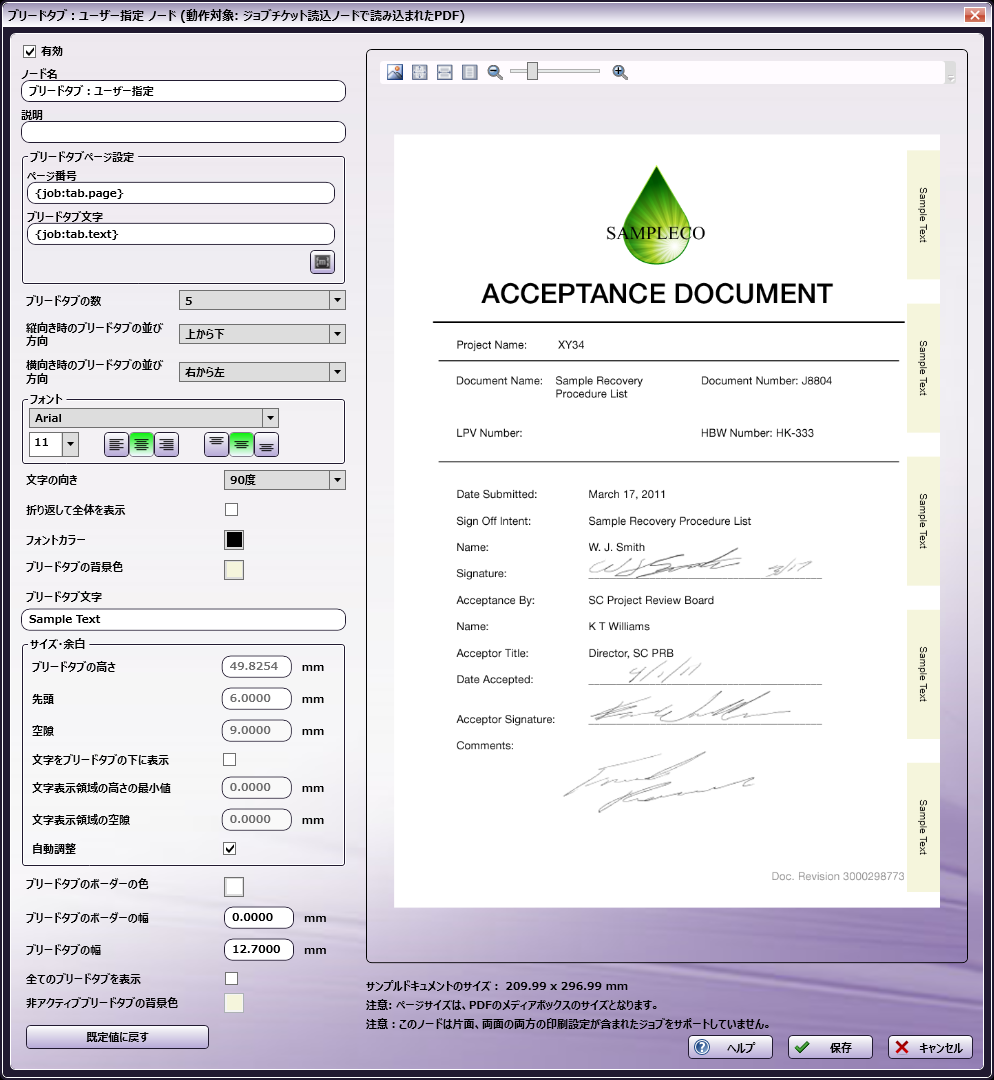Set vertical alignment to top
994x1080 pixels.
[x=216, y=445]
